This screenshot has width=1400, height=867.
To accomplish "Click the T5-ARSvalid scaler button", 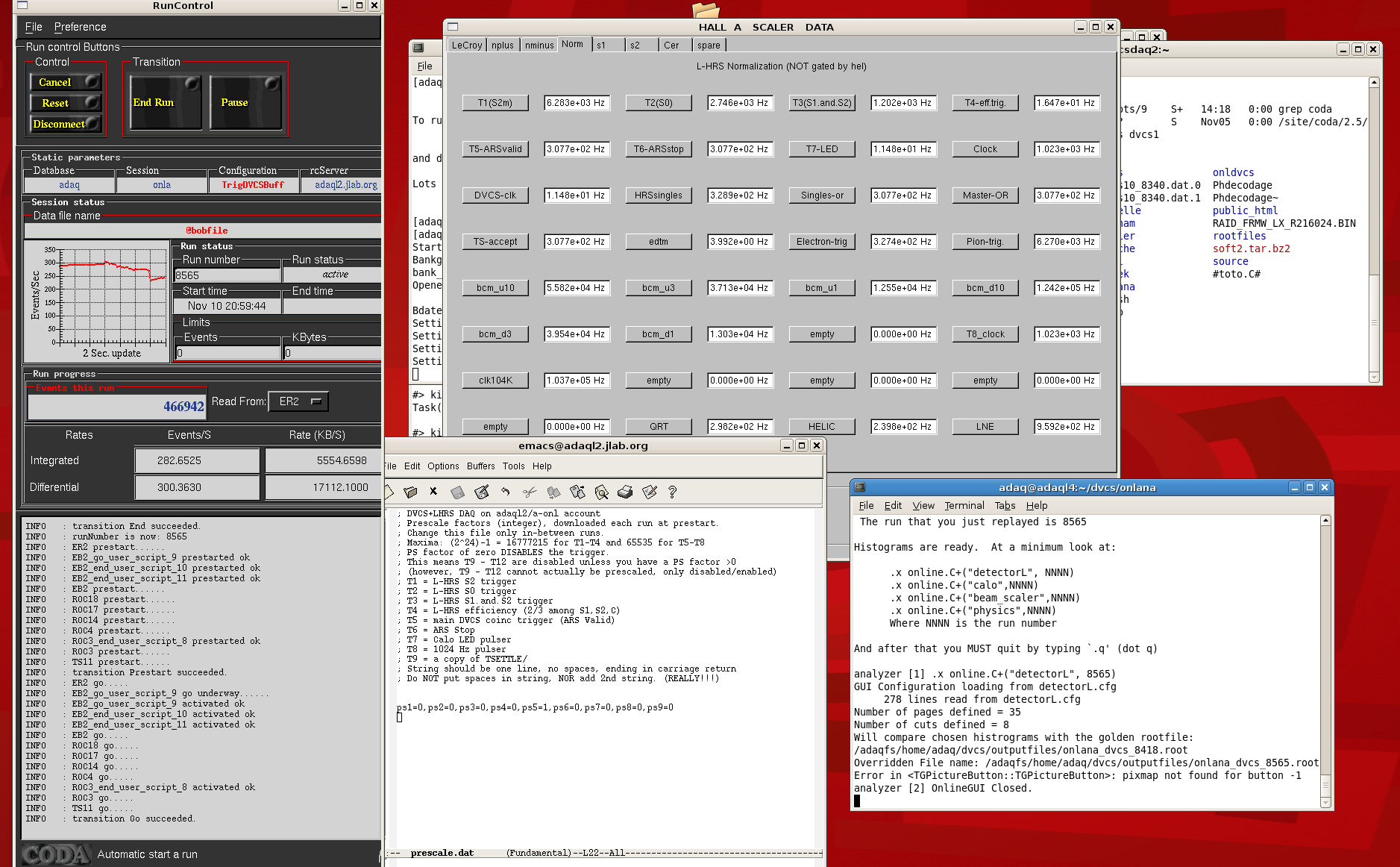I will [x=495, y=149].
